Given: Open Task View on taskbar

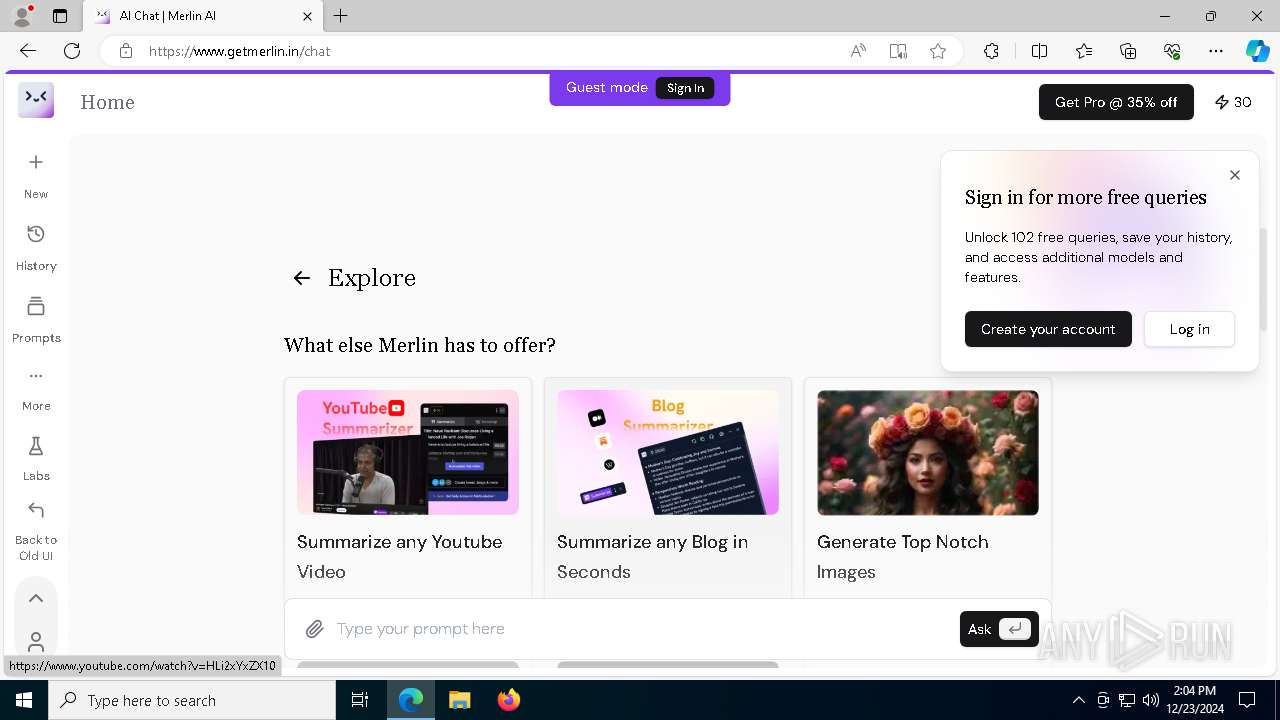Looking at the screenshot, I should (x=360, y=700).
